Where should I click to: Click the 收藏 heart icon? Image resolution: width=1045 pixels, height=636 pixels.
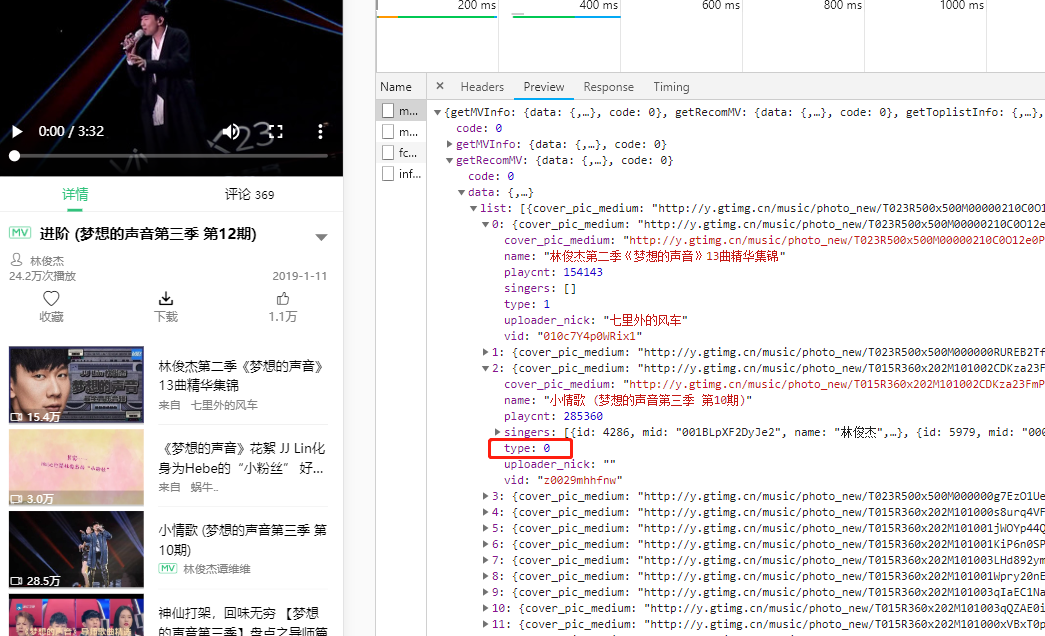coord(51,298)
